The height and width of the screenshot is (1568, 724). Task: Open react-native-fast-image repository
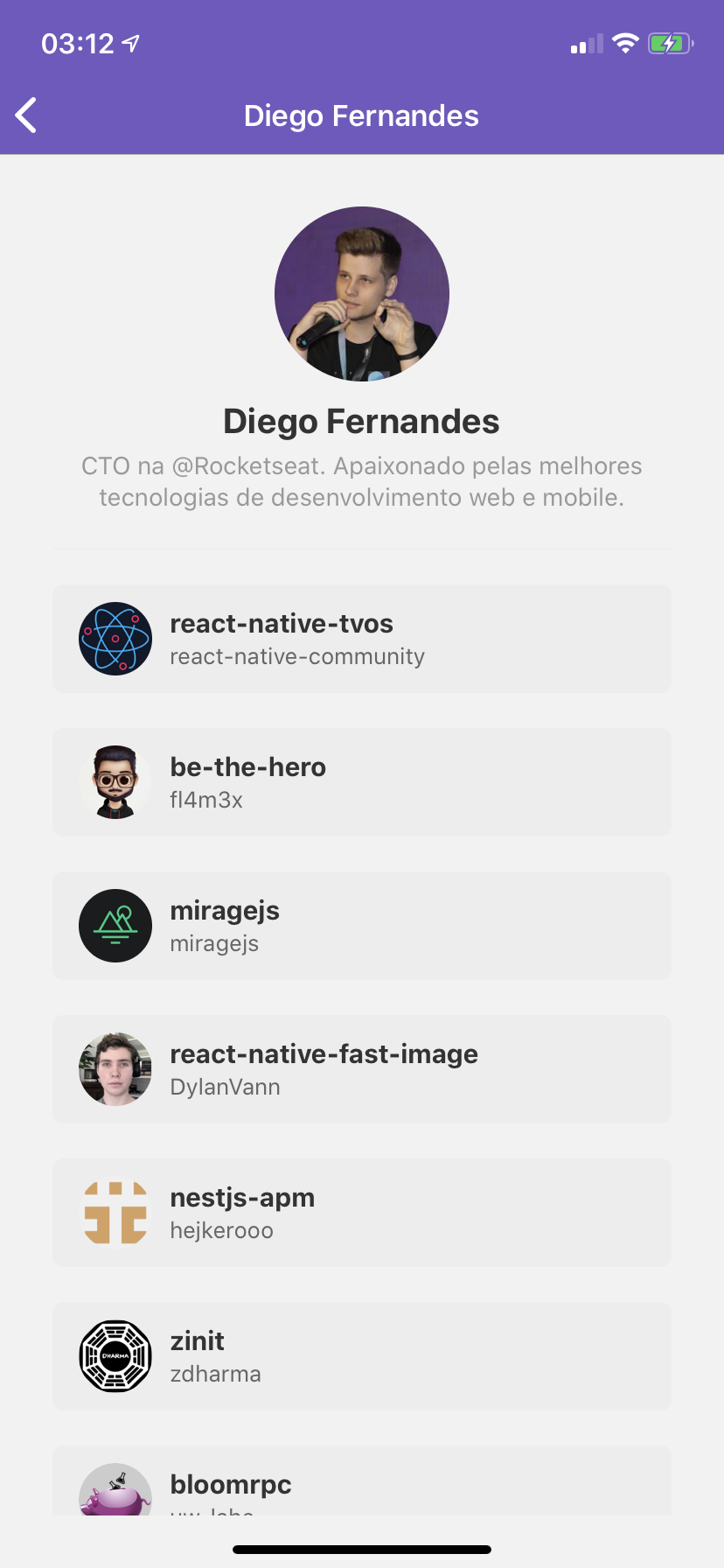pos(362,1069)
